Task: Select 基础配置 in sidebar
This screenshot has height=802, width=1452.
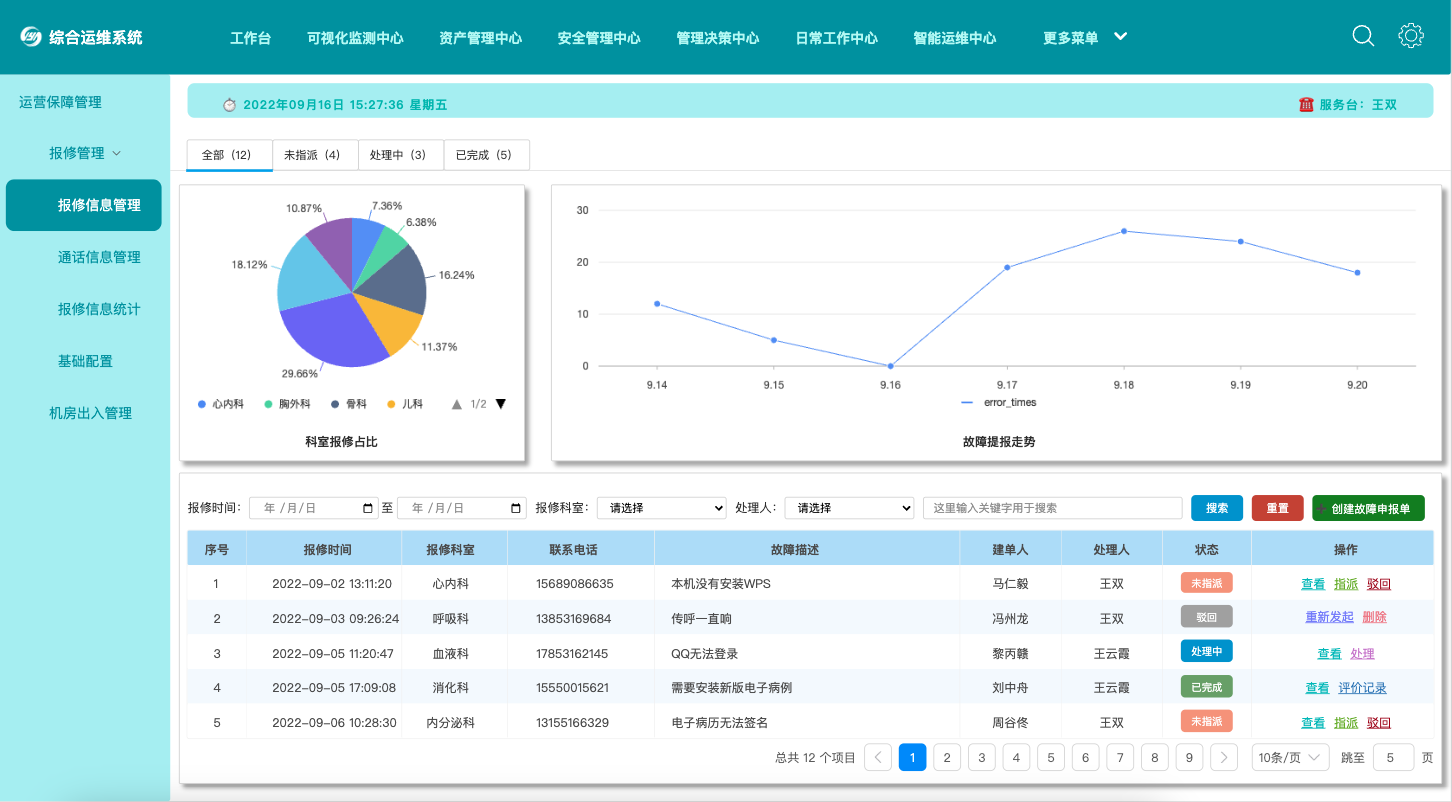Action: [85, 361]
